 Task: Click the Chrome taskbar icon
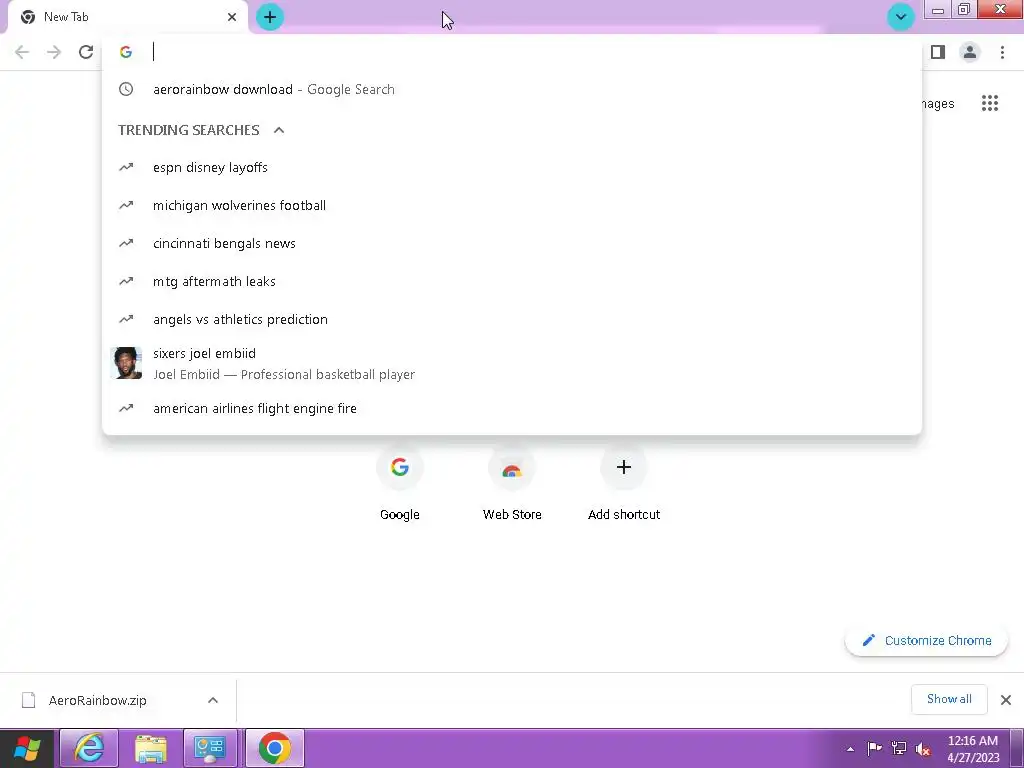point(274,748)
